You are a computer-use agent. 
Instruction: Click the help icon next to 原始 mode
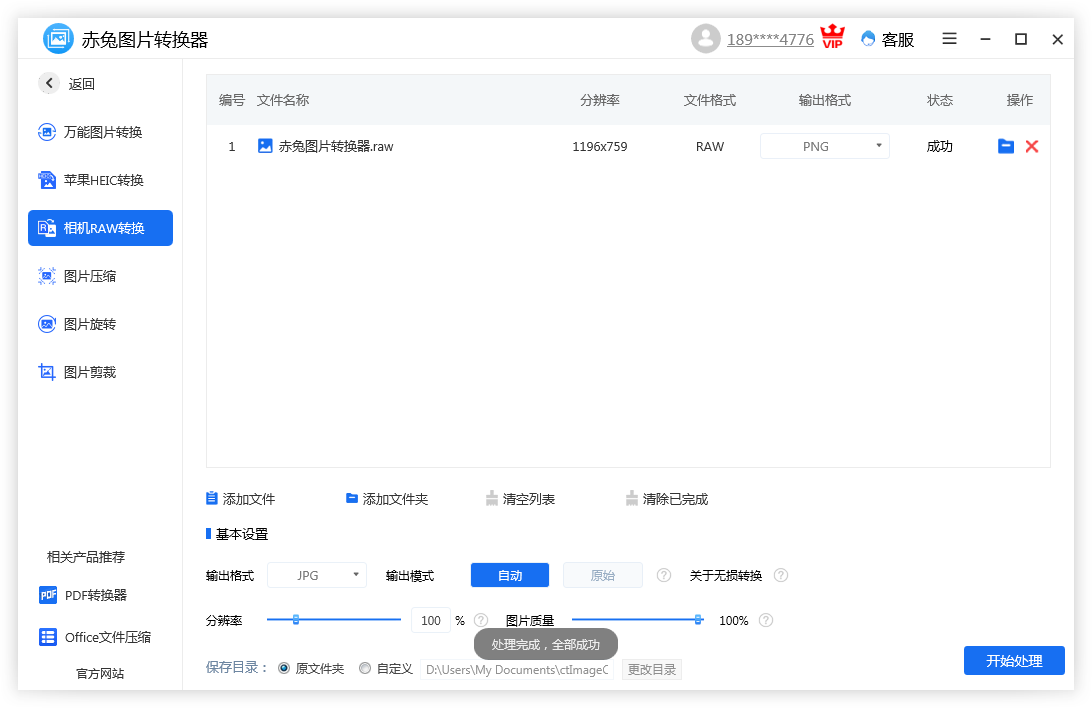point(664,576)
